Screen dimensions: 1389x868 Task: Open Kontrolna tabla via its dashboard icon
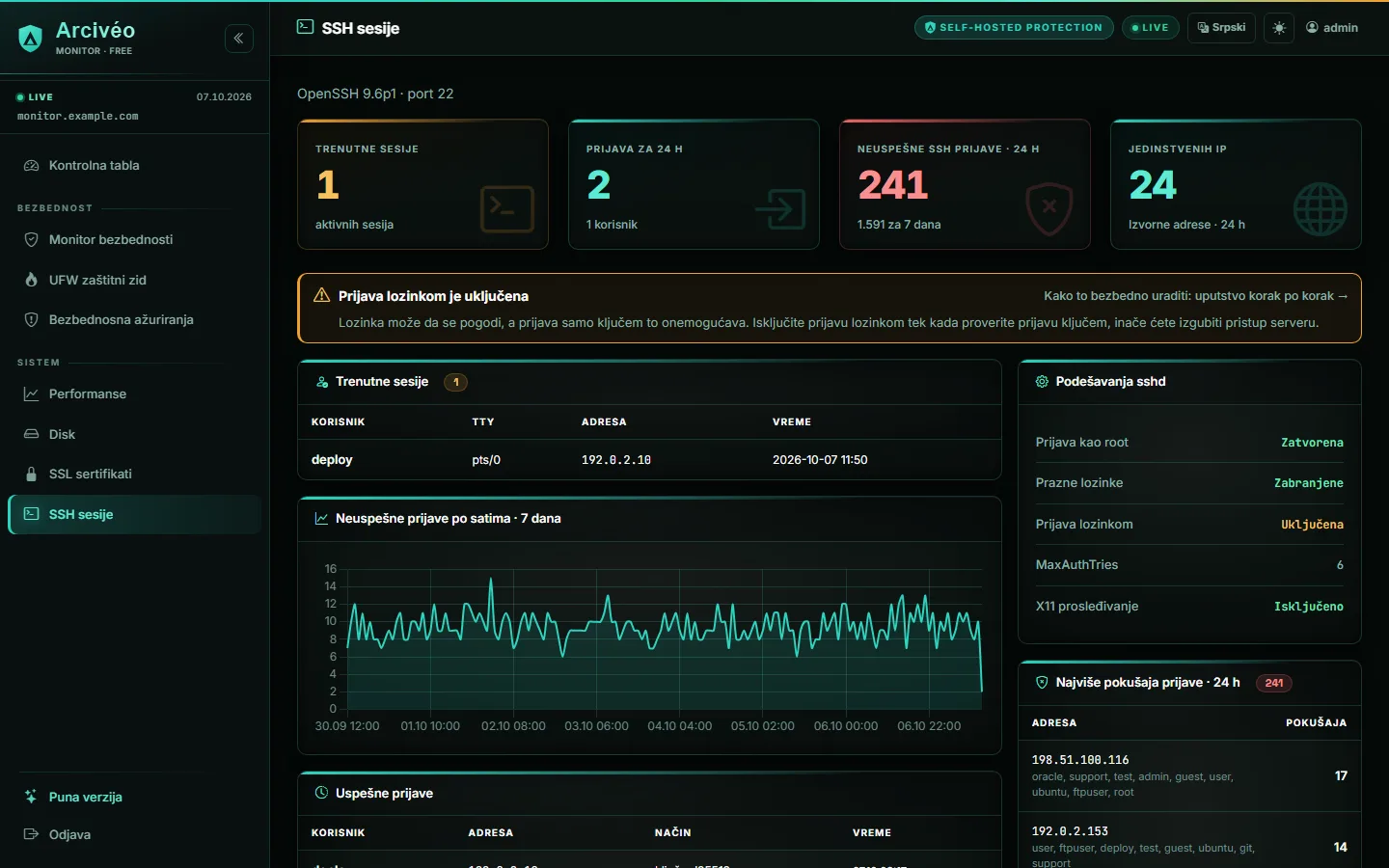[31, 166]
